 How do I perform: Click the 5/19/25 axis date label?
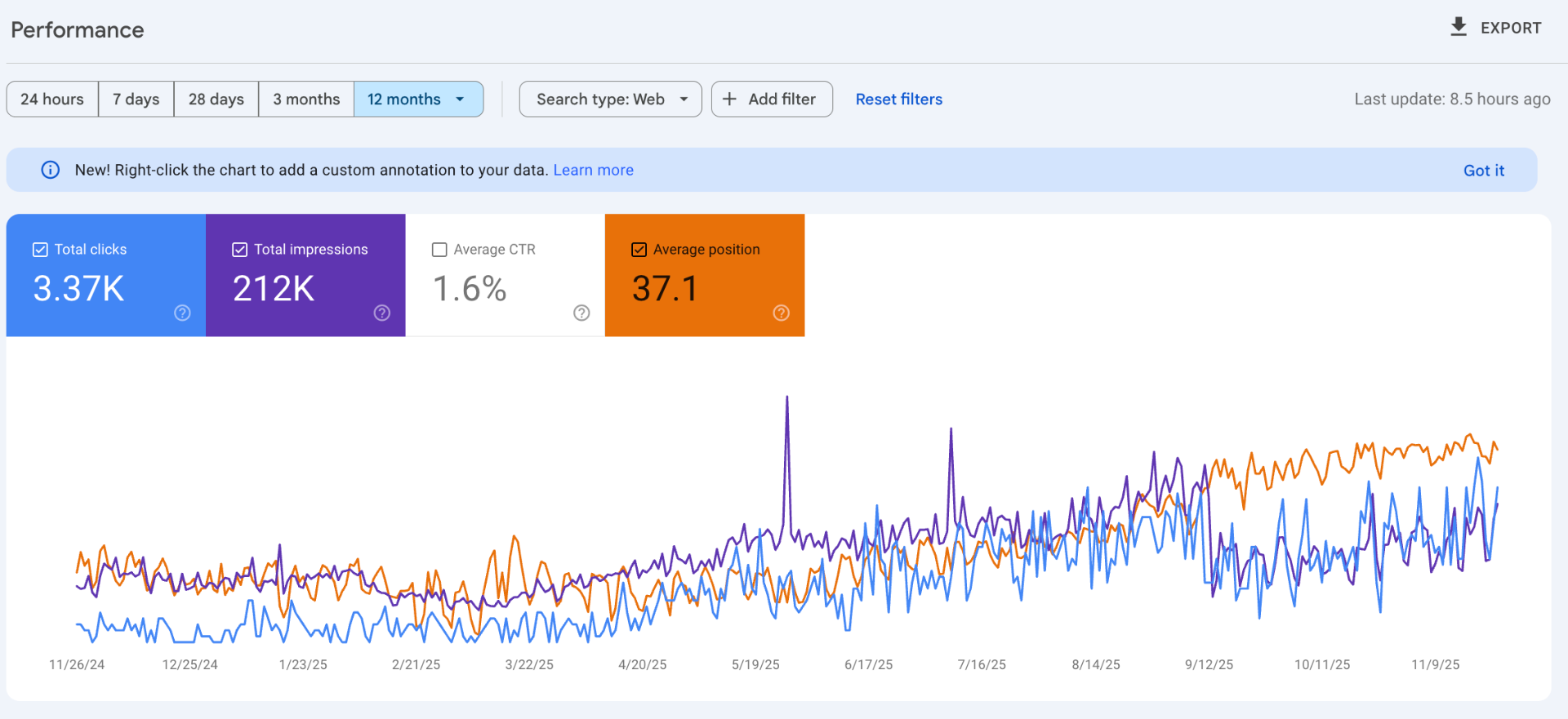click(x=755, y=664)
